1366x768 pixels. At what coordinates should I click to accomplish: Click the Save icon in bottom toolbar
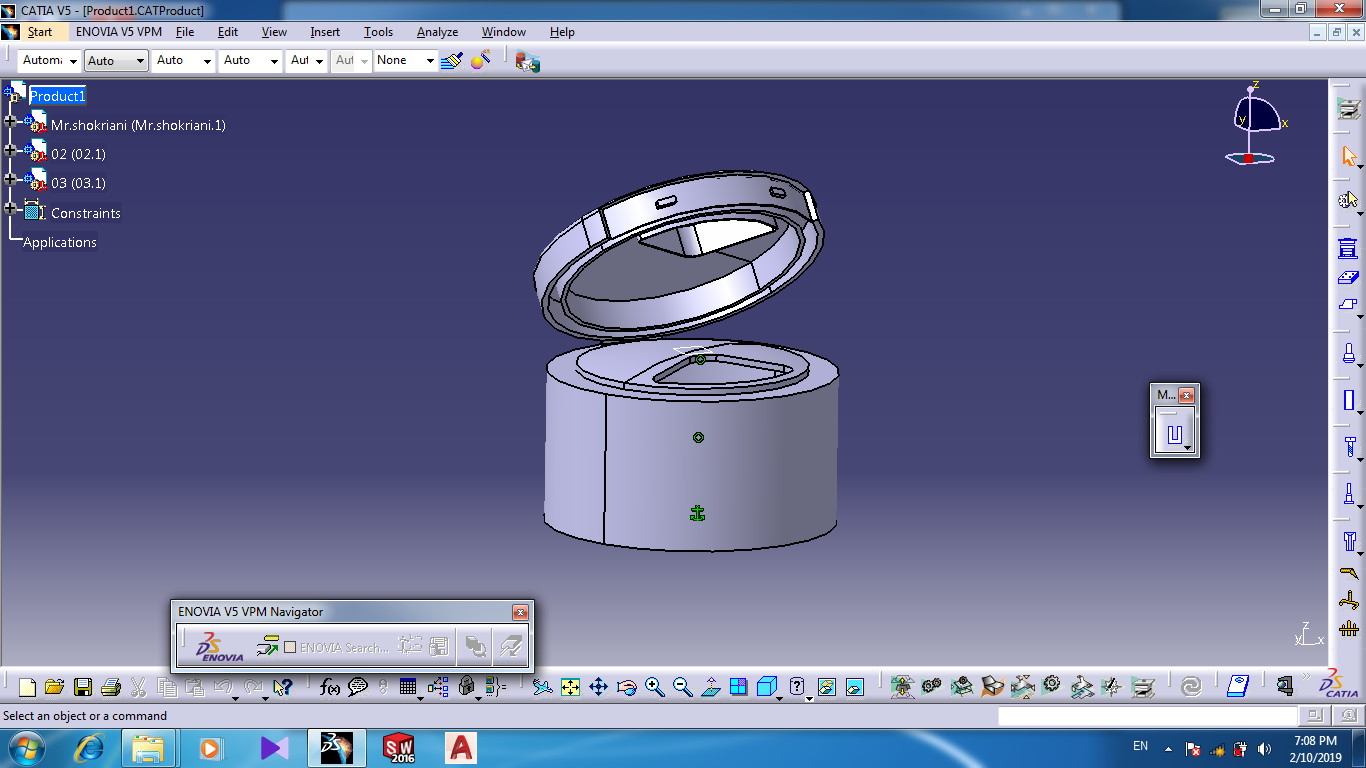[x=83, y=687]
